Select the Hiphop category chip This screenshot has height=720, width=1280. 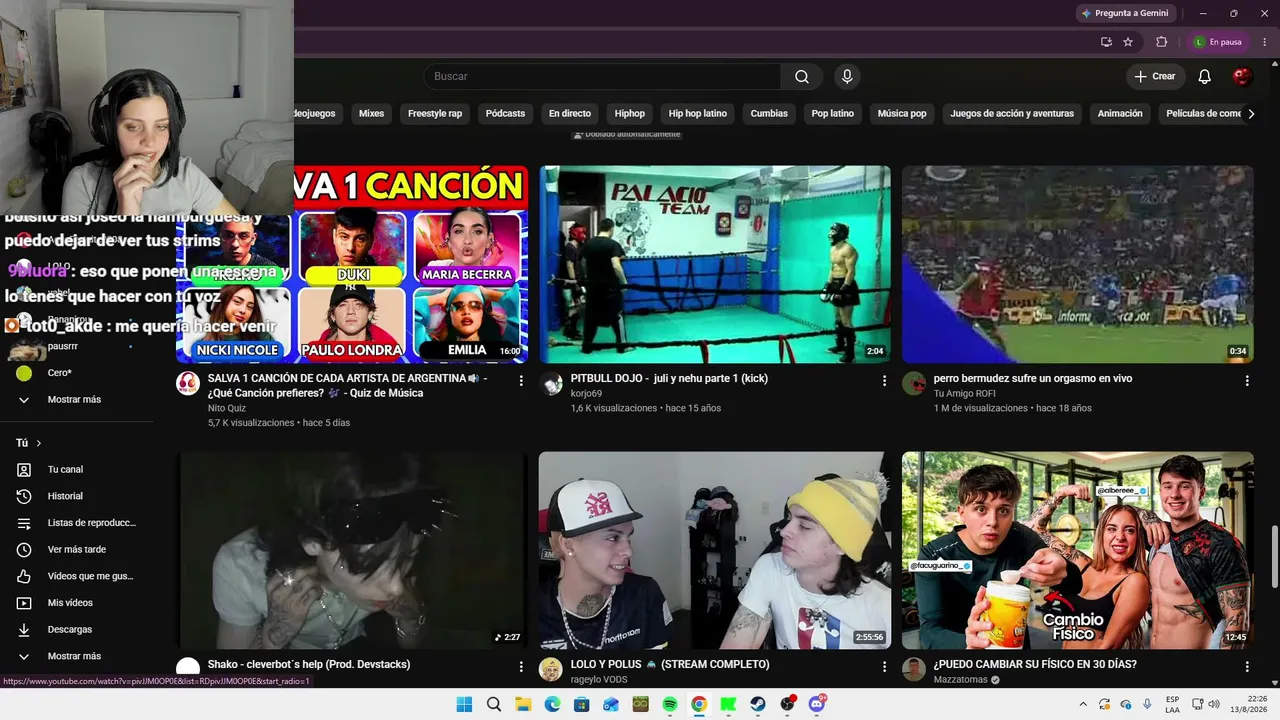tap(630, 114)
